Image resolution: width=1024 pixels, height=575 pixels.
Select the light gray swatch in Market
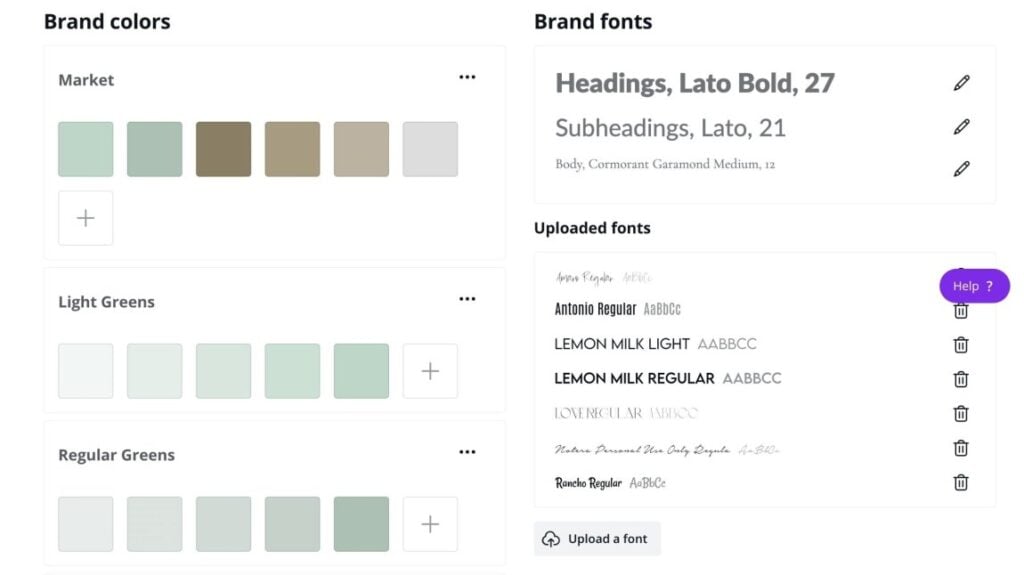(x=430, y=149)
